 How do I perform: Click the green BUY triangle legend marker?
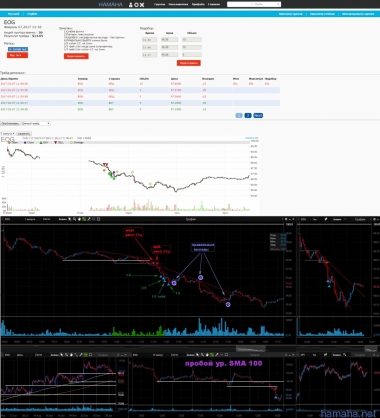pos(41,142)
